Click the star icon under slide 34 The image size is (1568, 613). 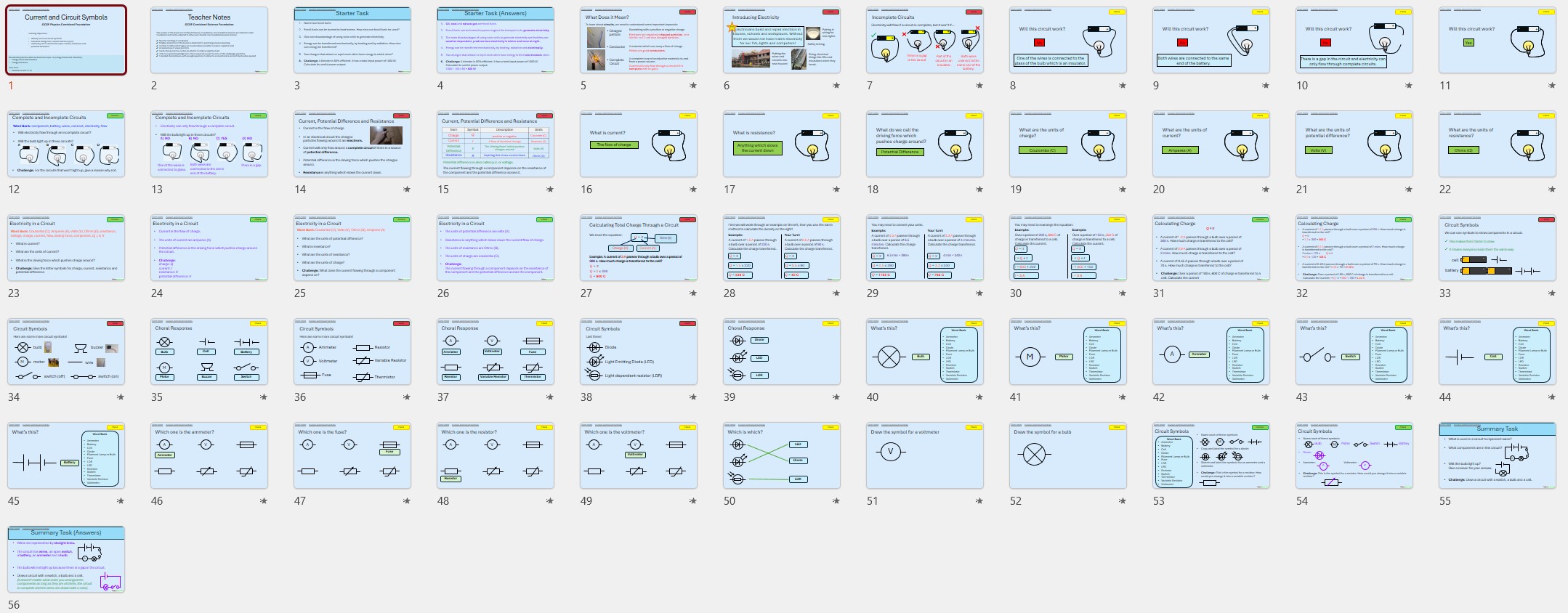[120, 397]
